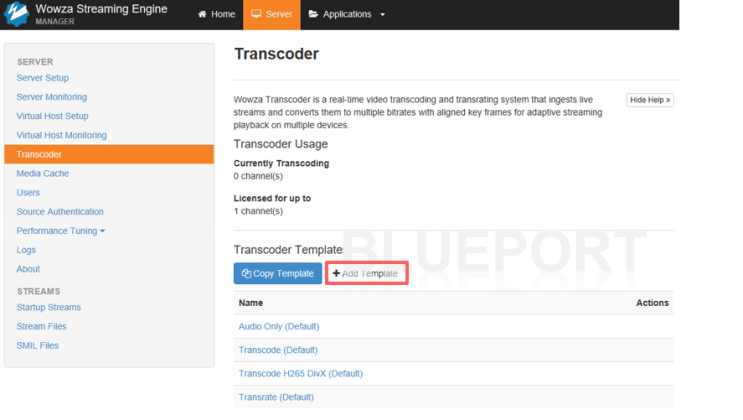
Task: Click the monitor icon beside Server
Action: pos(256,14)
